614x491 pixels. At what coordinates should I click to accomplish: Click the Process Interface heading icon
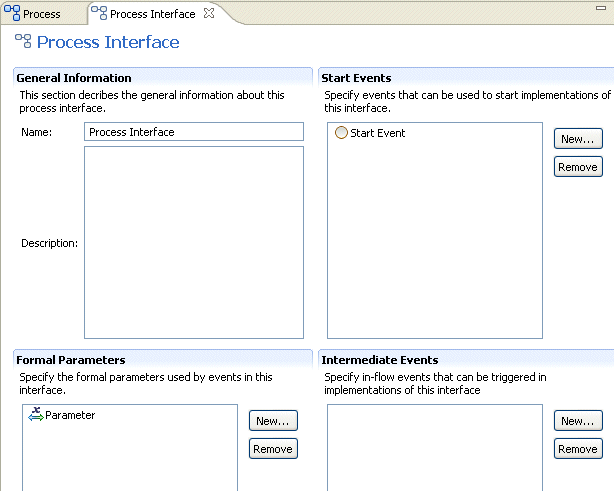click(23, 41)
